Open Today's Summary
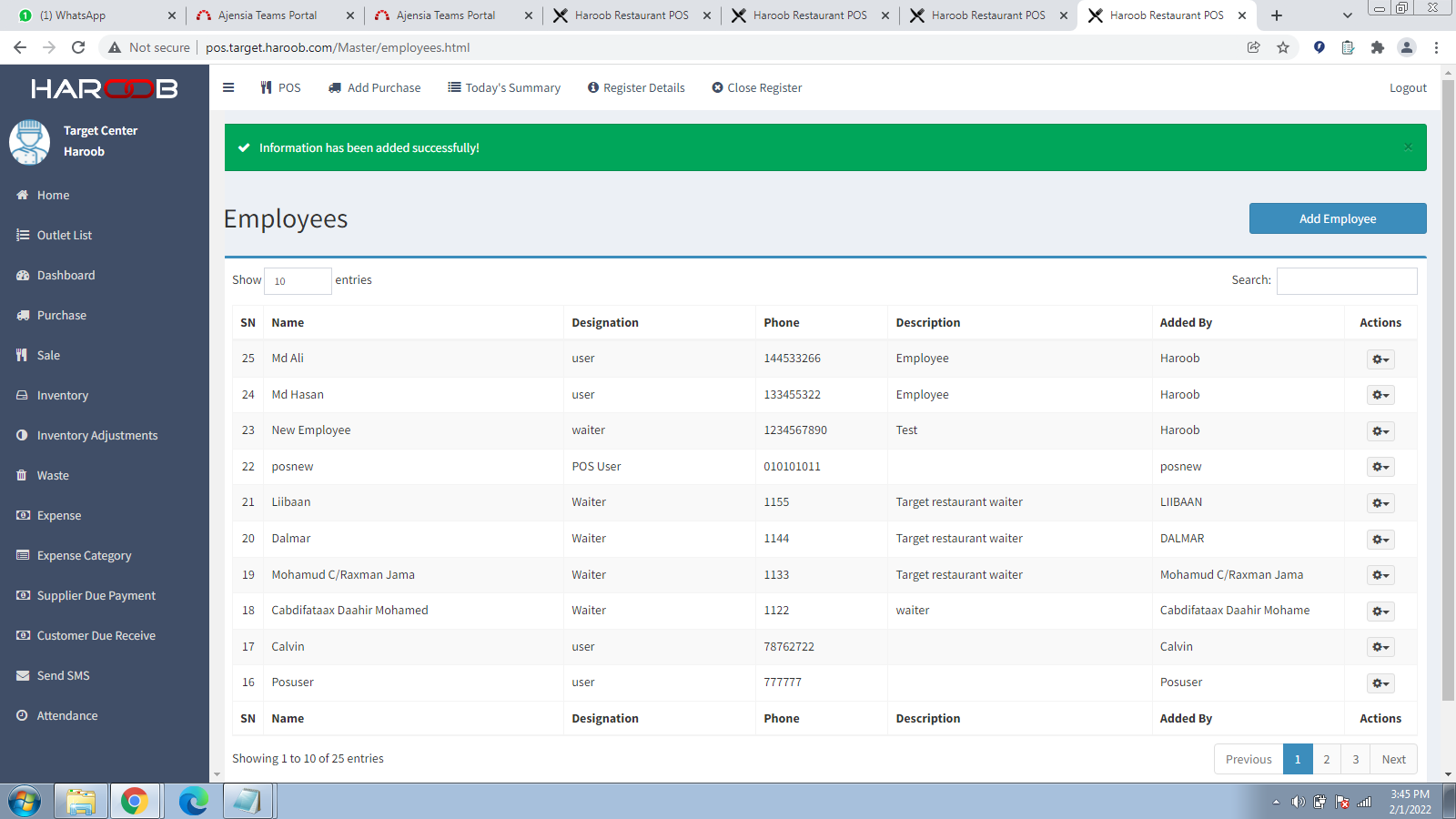This screenshot has width=1456, height=819. click(x=504, y=88)
